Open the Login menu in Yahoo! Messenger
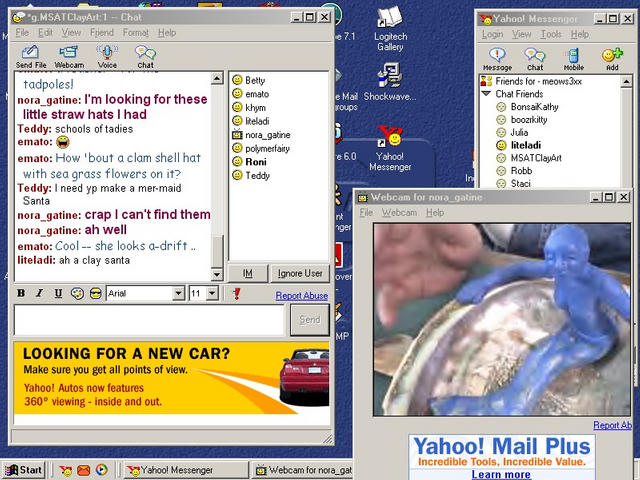 [492, 34]
